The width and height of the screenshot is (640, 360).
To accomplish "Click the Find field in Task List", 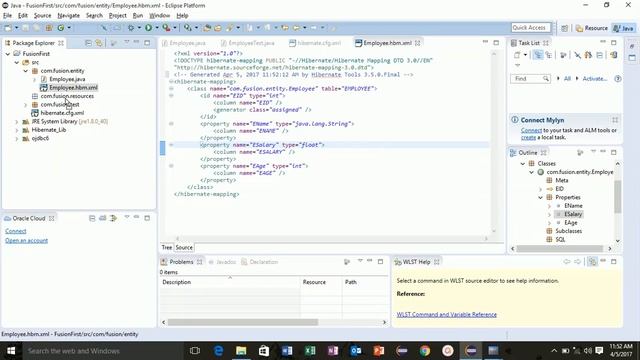I will coord(530,78).
